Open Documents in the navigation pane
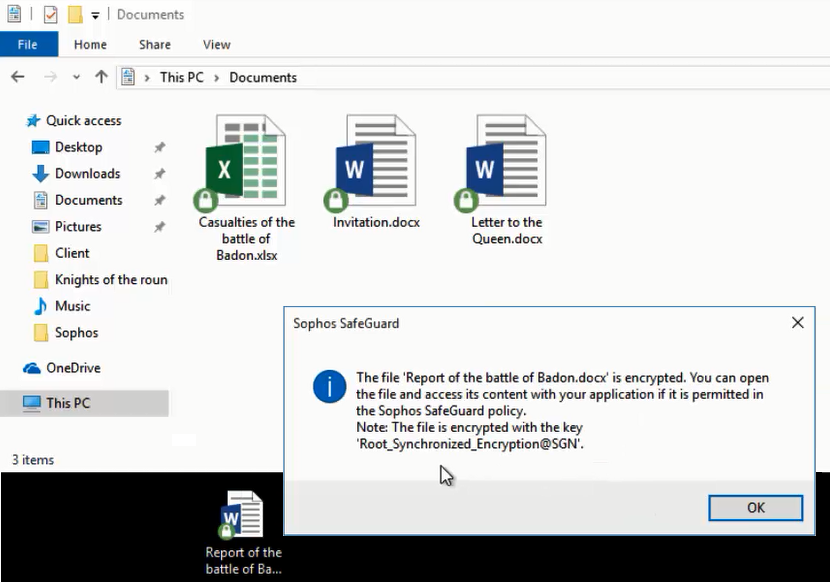The width and height of the screenshot is (830, 582). [88, 200]
